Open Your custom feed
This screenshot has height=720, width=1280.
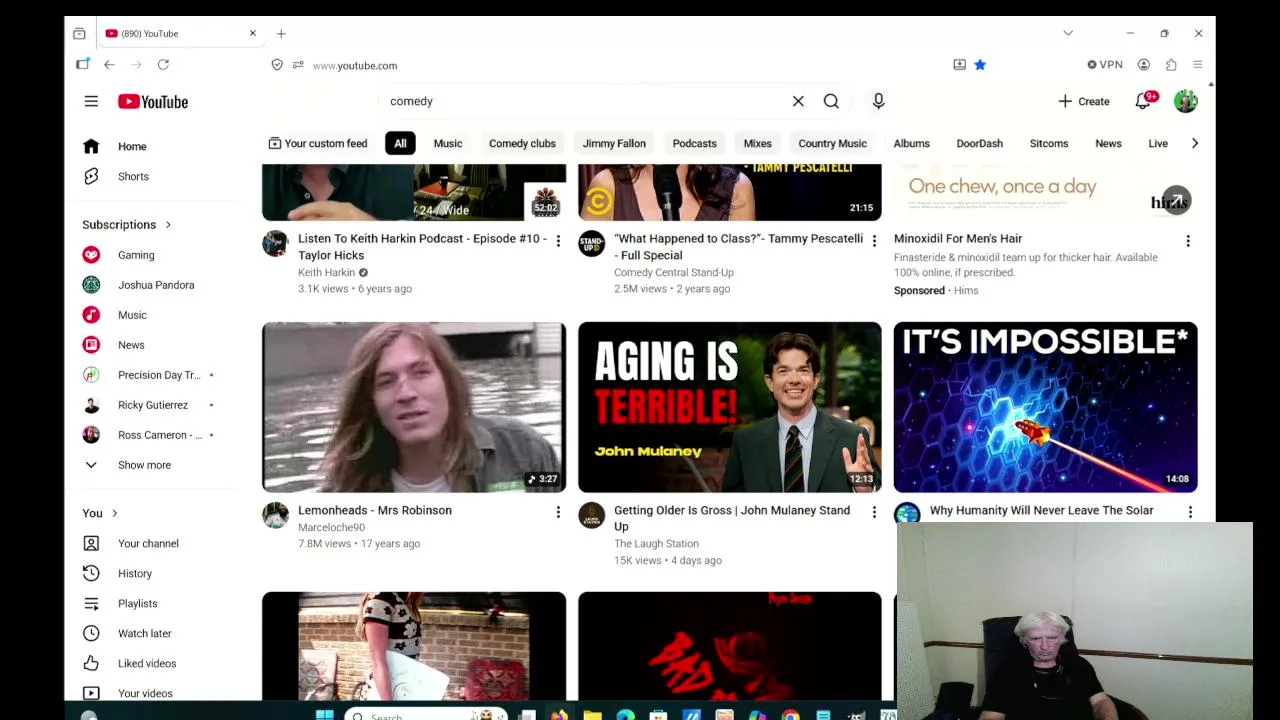317,143
